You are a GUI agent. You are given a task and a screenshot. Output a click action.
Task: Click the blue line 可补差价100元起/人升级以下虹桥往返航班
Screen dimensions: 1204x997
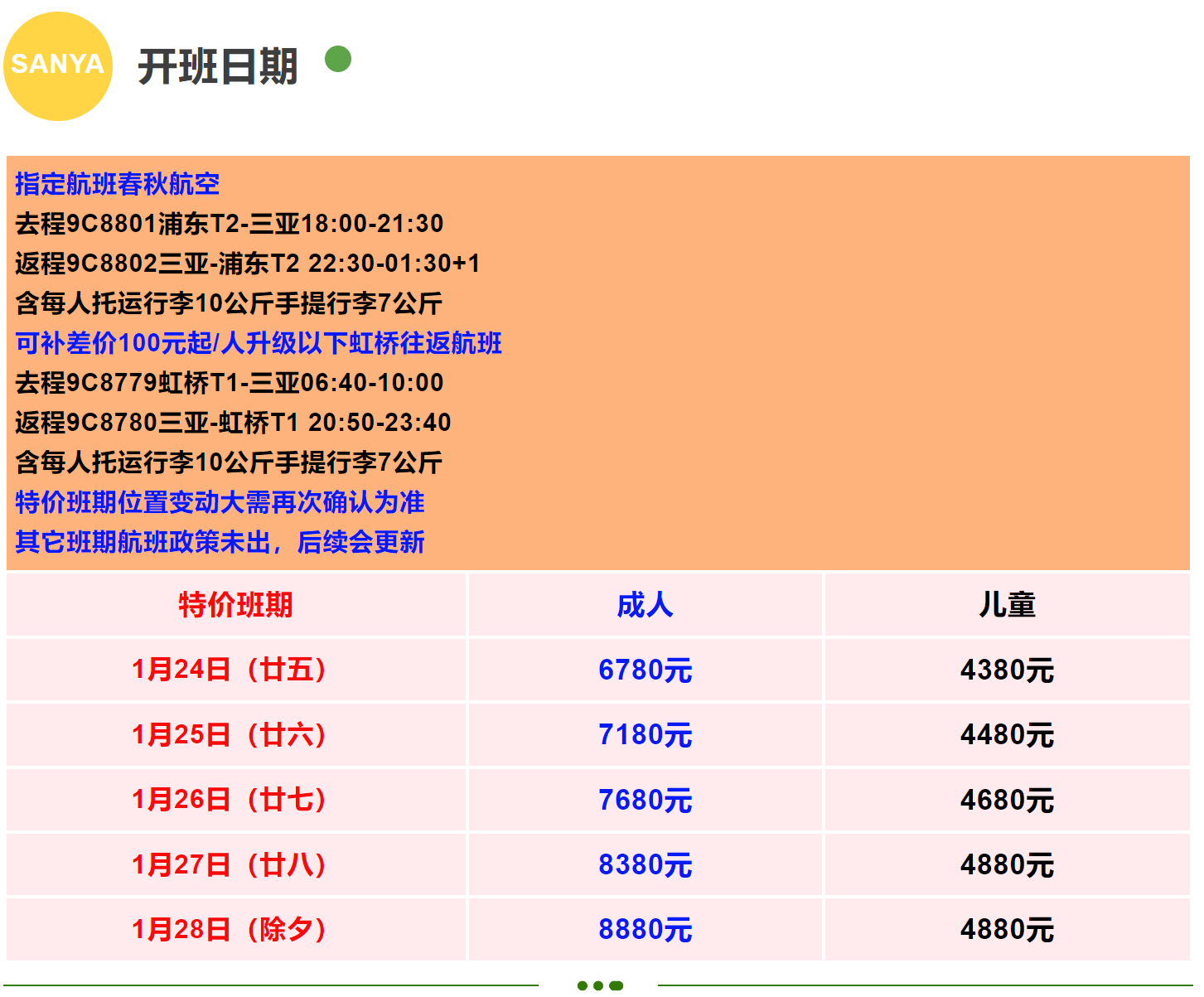[x=259, y=343]
